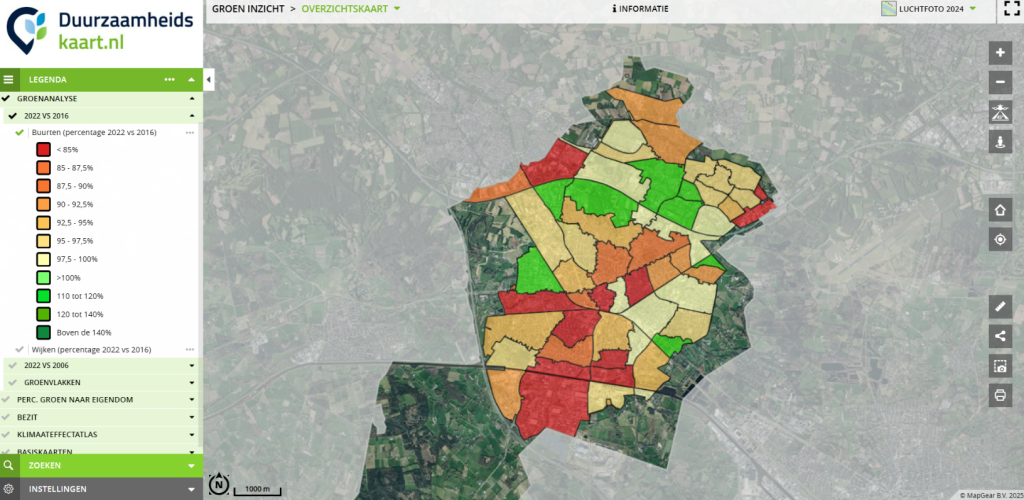
Task: Locate my current position on map
Action: pos(999,239)
